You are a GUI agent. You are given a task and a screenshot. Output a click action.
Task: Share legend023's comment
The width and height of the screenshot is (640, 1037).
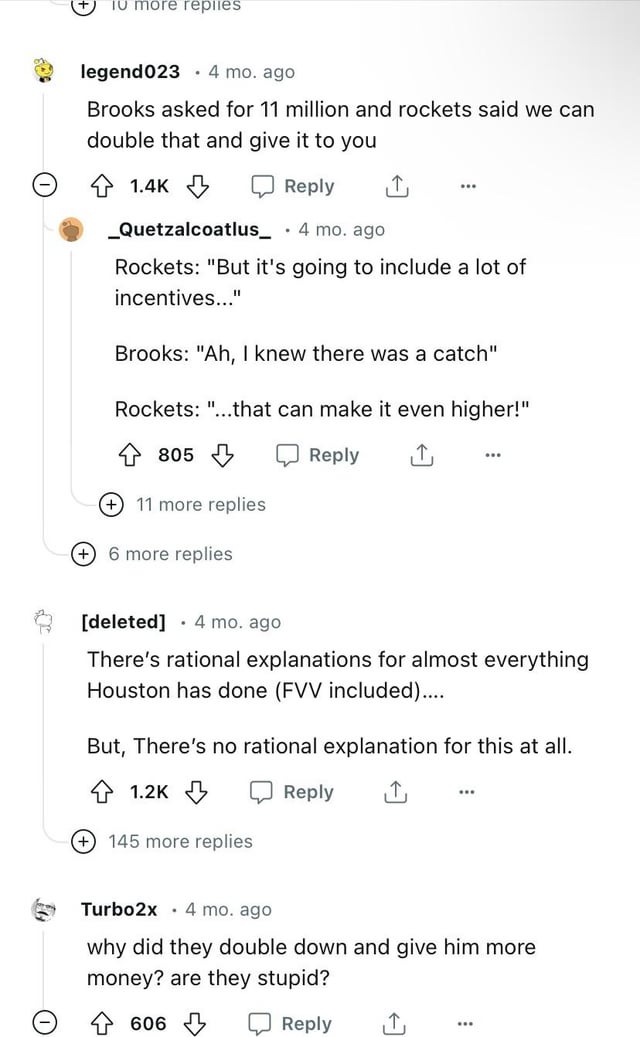[x=394, y=187]
